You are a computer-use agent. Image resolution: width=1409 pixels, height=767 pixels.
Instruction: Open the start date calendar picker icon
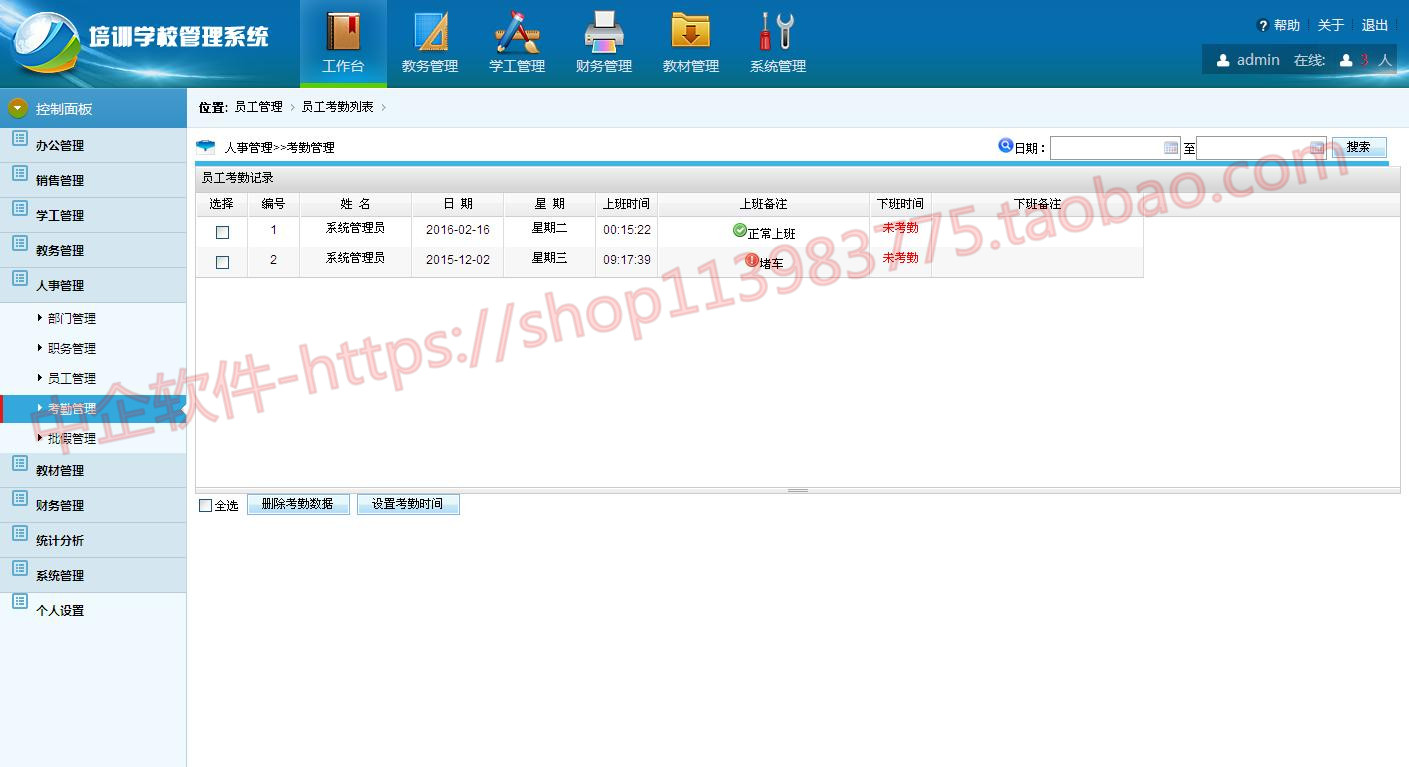(1171, 148)
